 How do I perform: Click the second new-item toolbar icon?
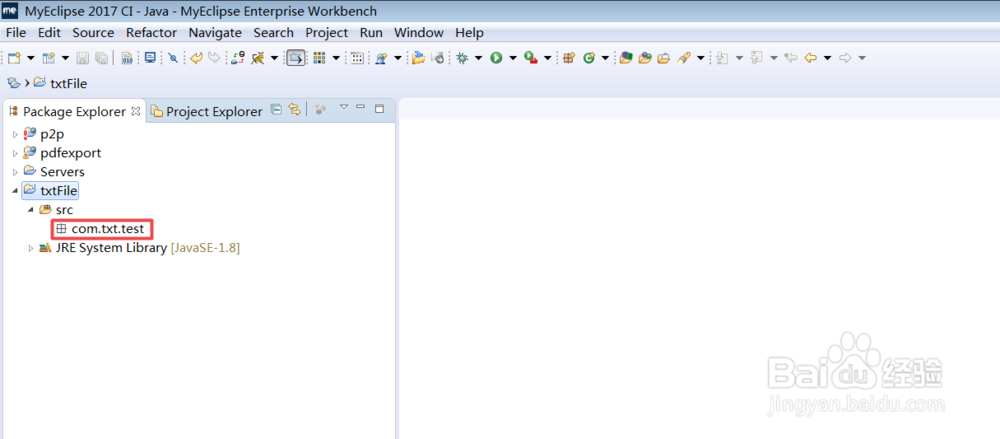tap(48, 58)
